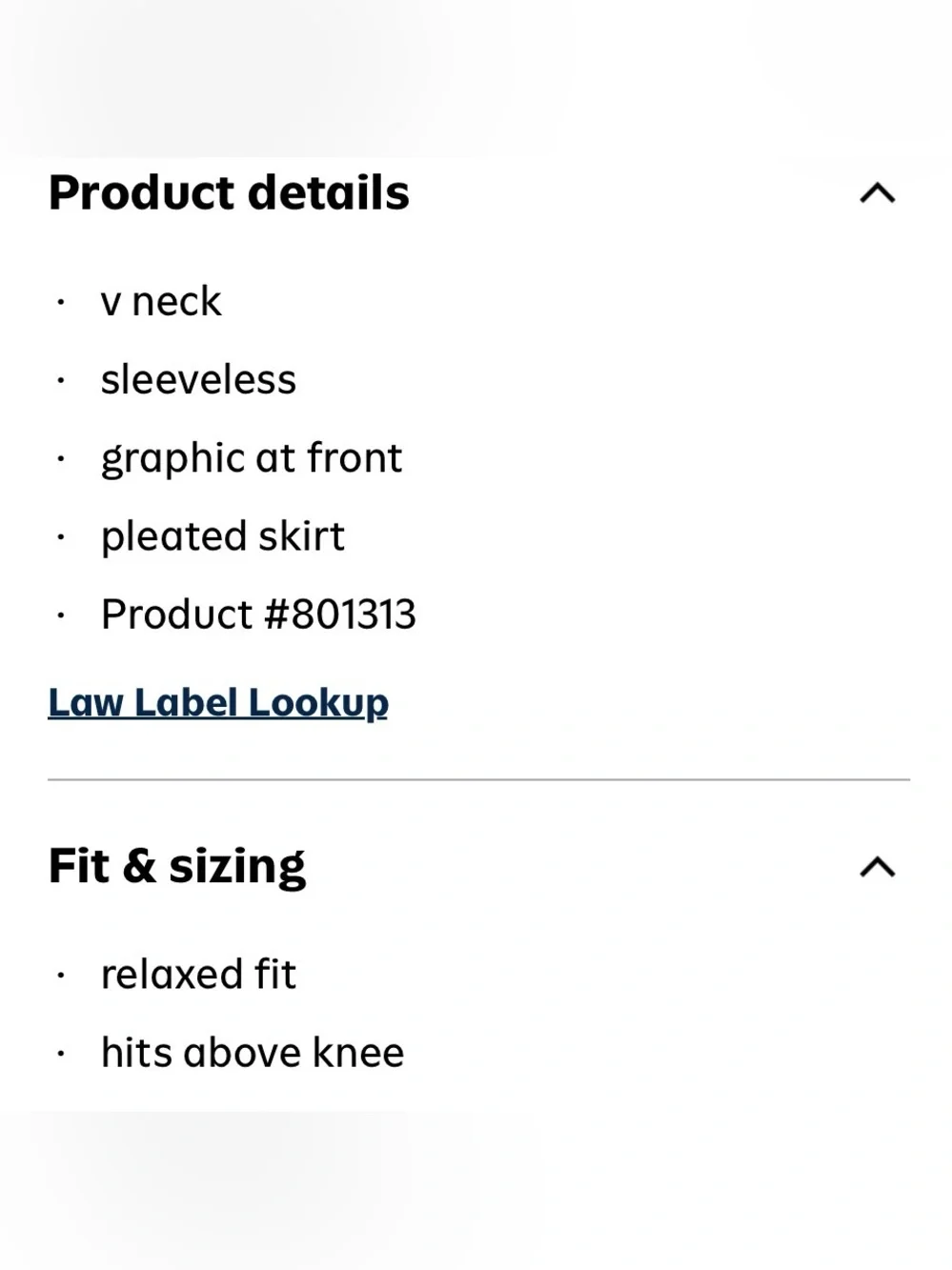Click the 'pleated skirt' list item
This screenshot has width=952, height=1270.
coord(222,536)
